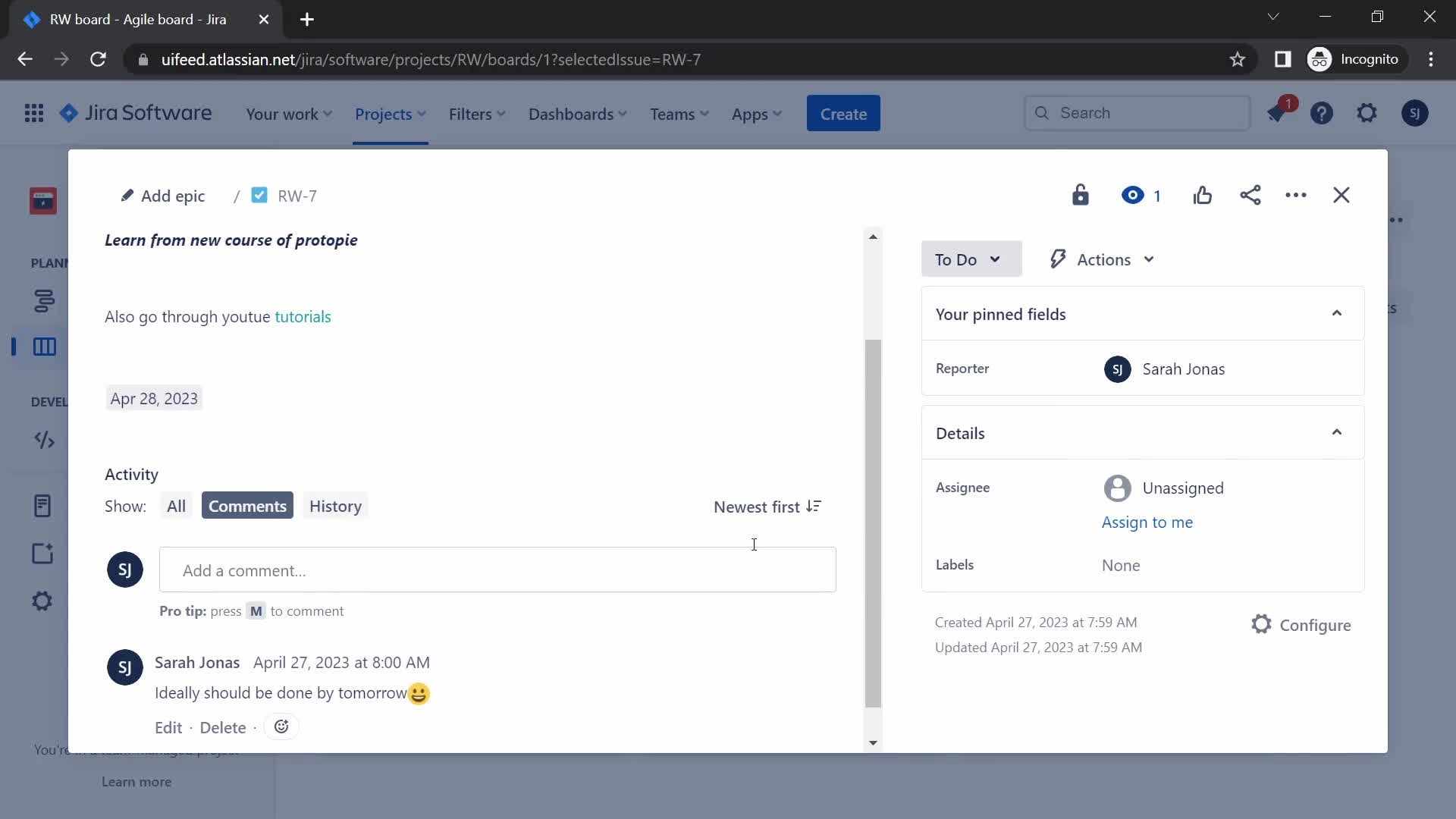Click the tutorials hyperlink

[x=303, y=316]
